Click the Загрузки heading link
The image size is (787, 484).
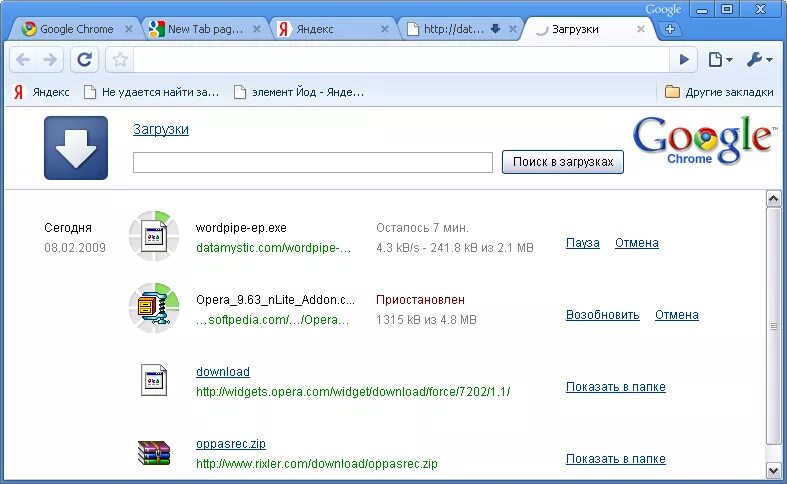pyautogui.click(x=161, y=130)
